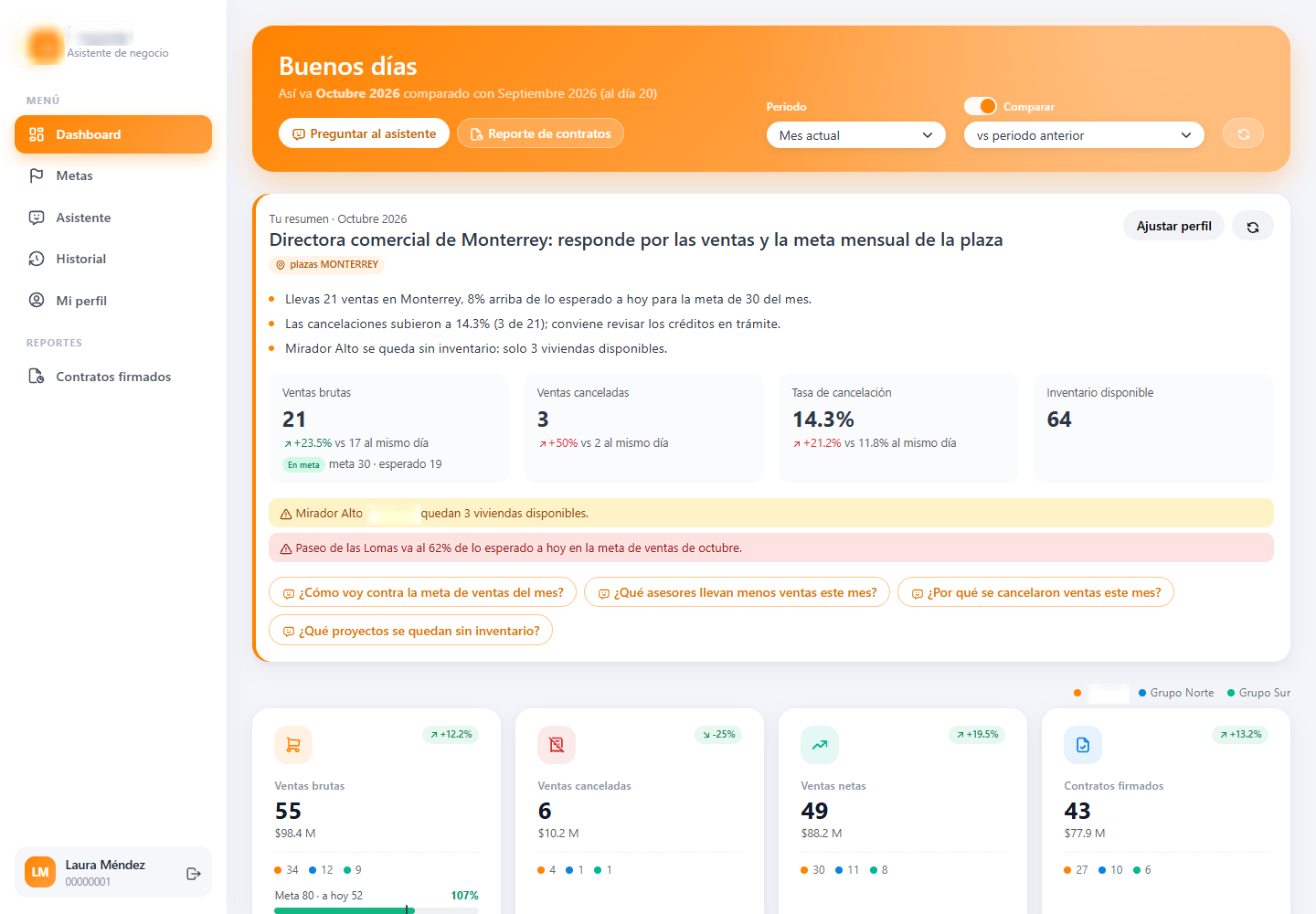1316x914 pixels.
Task: Click the Tasa de cancelación 14.3% card
Action: click(x=898, y=428)
